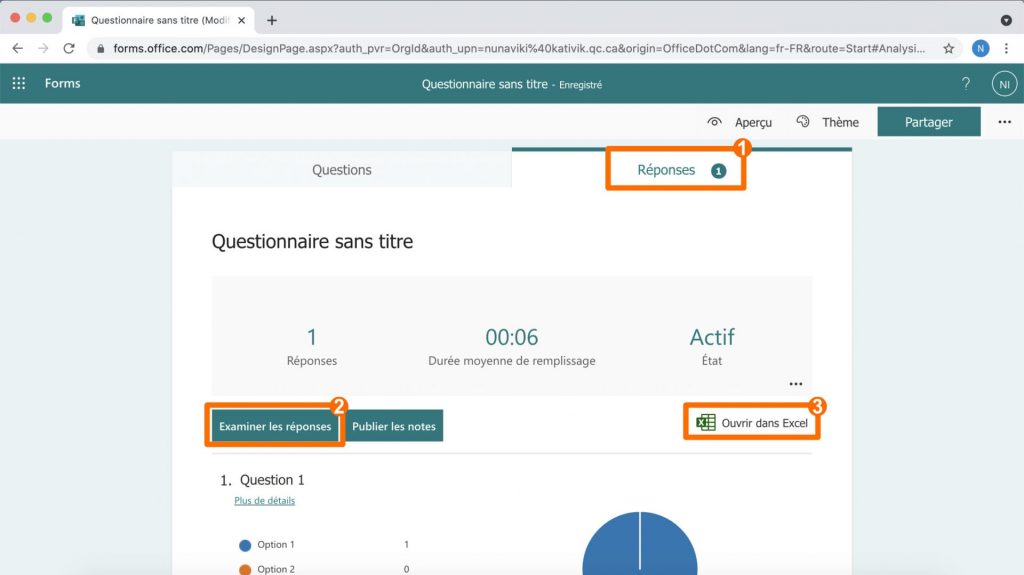
Task: Click the Excel icon
Action: (705, 423)
